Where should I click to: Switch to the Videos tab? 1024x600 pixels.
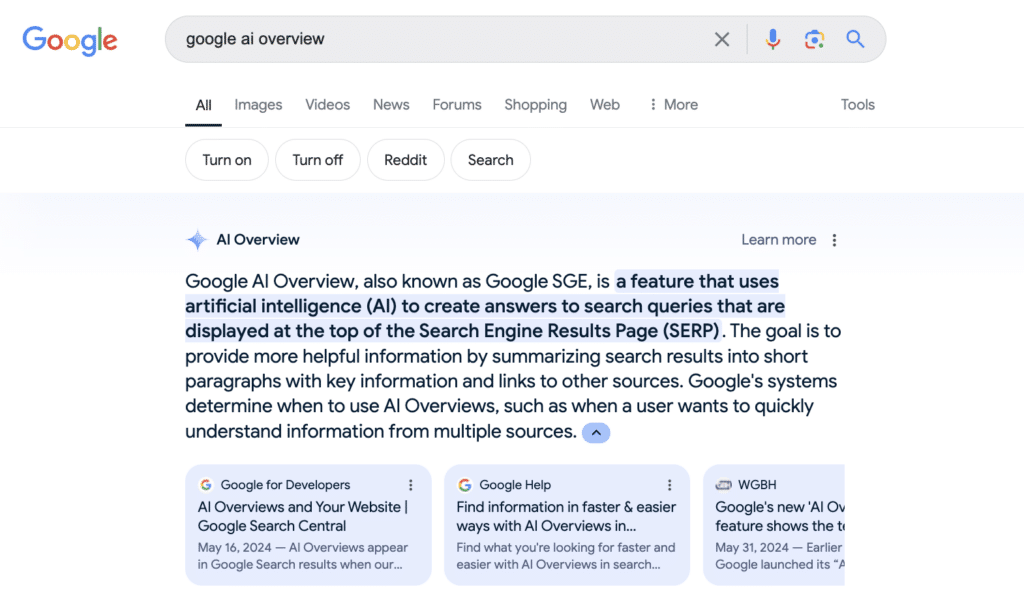tap(327, 104)
